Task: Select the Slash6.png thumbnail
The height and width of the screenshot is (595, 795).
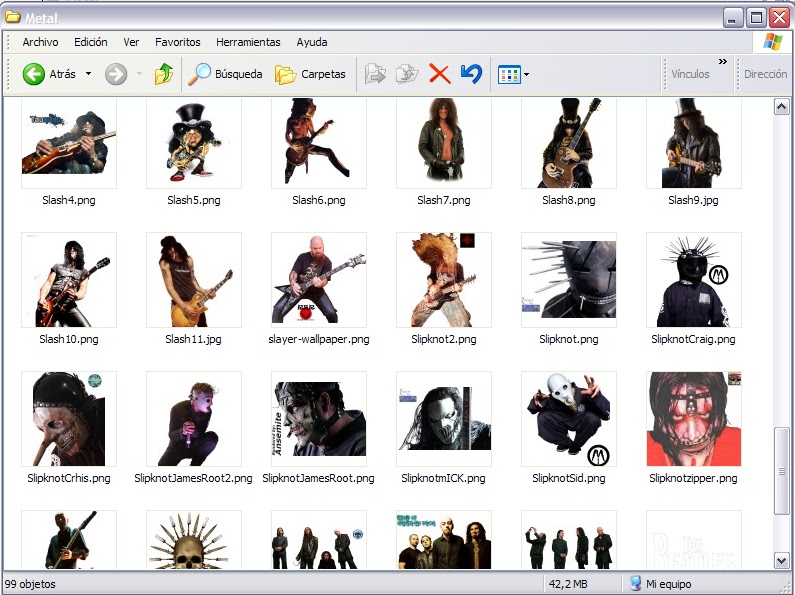Action: [318, 143]
